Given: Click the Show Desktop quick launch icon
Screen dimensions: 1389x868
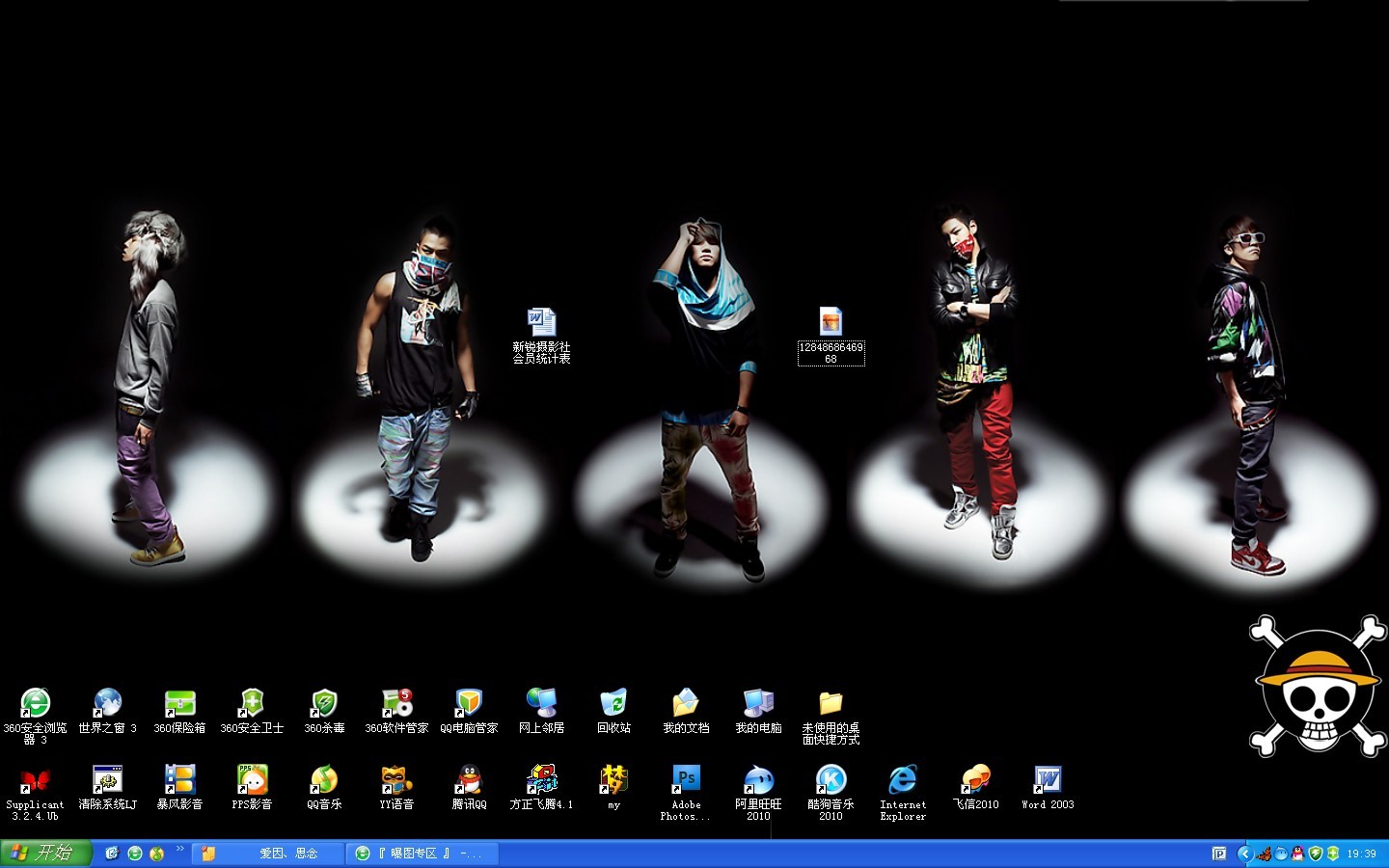Looking at the screenshot, I should click(x=112, y=854).
